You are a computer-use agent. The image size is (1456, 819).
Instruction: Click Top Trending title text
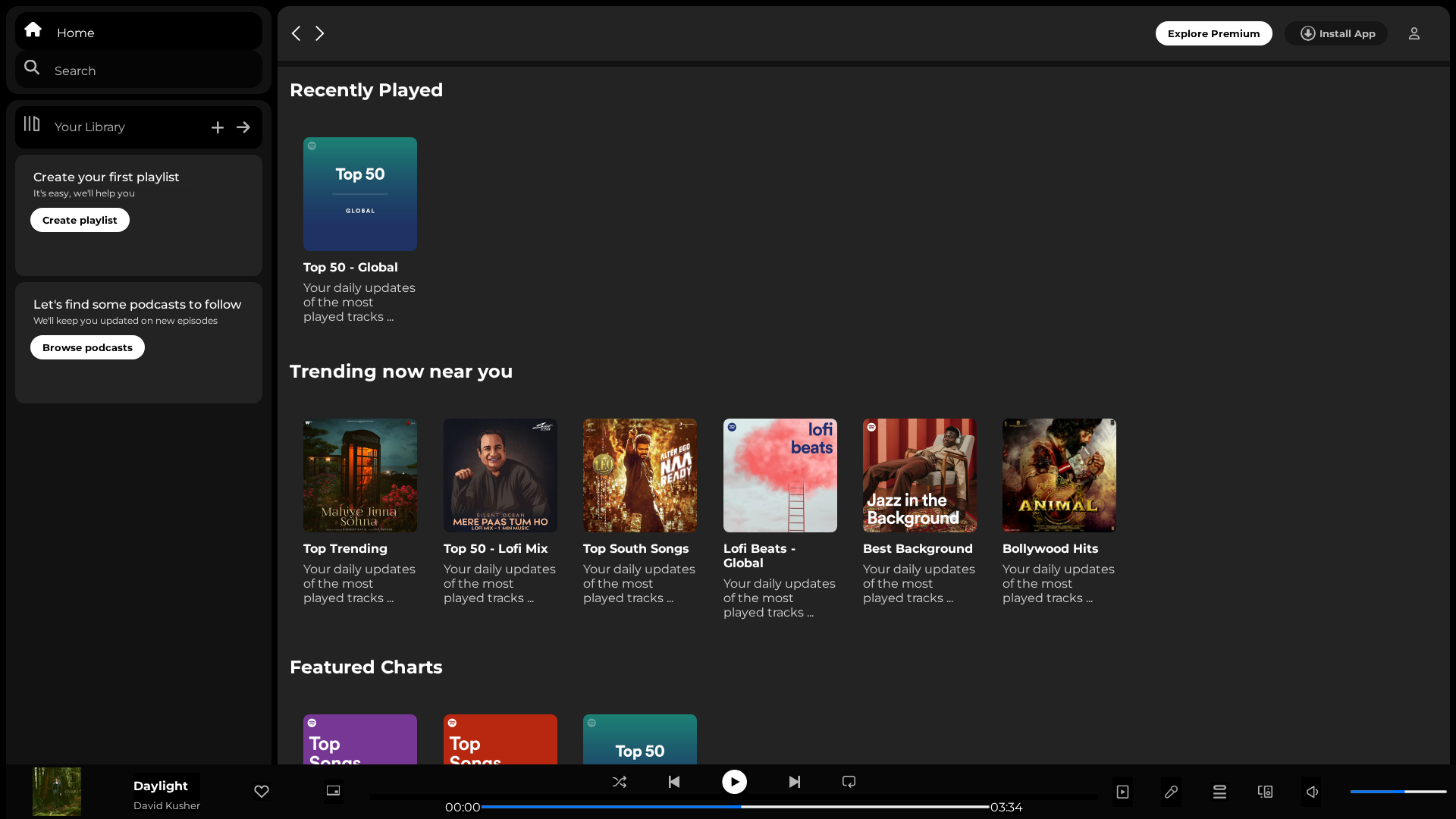click(345, 548)
